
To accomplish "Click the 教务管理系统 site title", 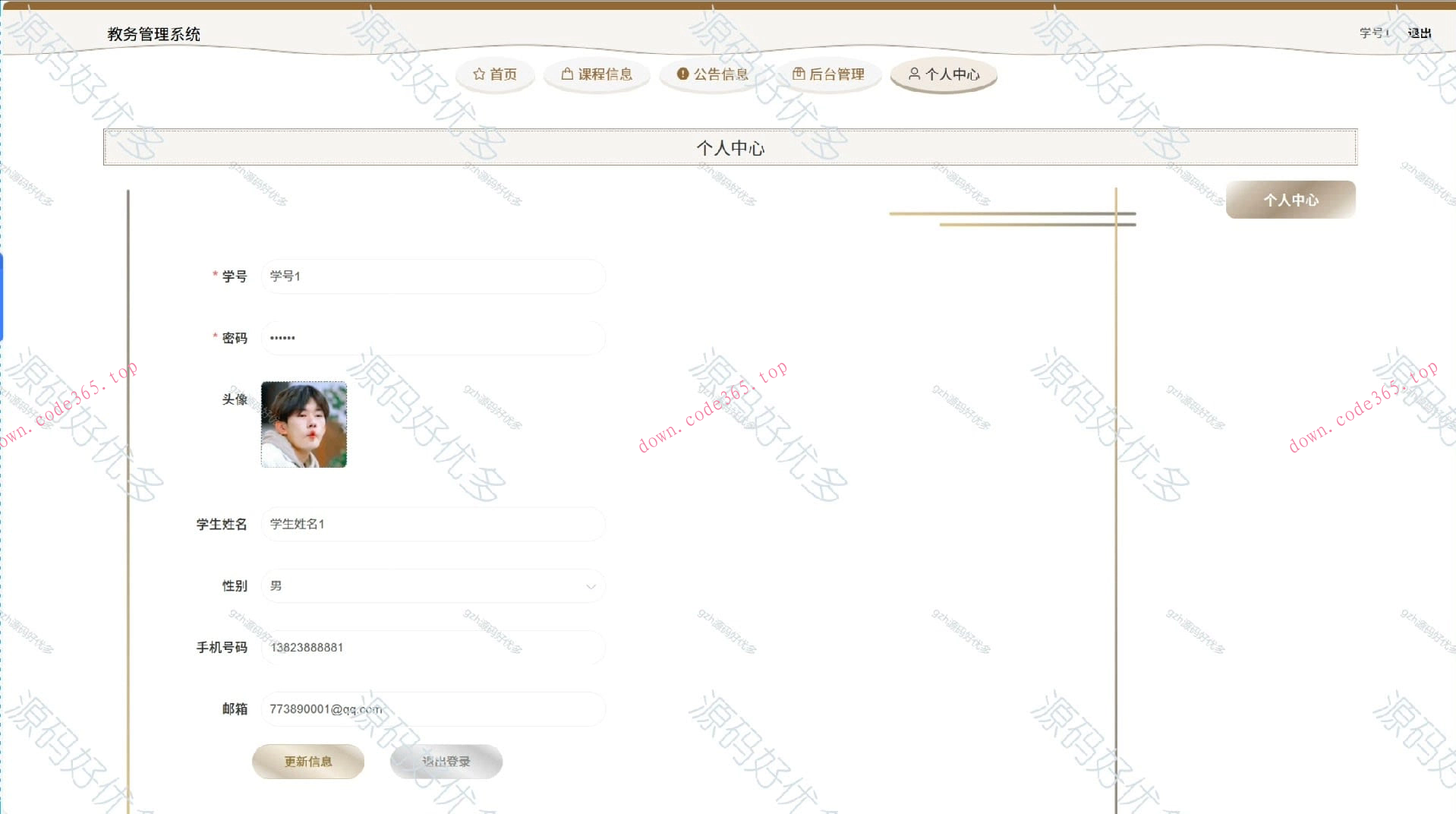I will (153, 33).
